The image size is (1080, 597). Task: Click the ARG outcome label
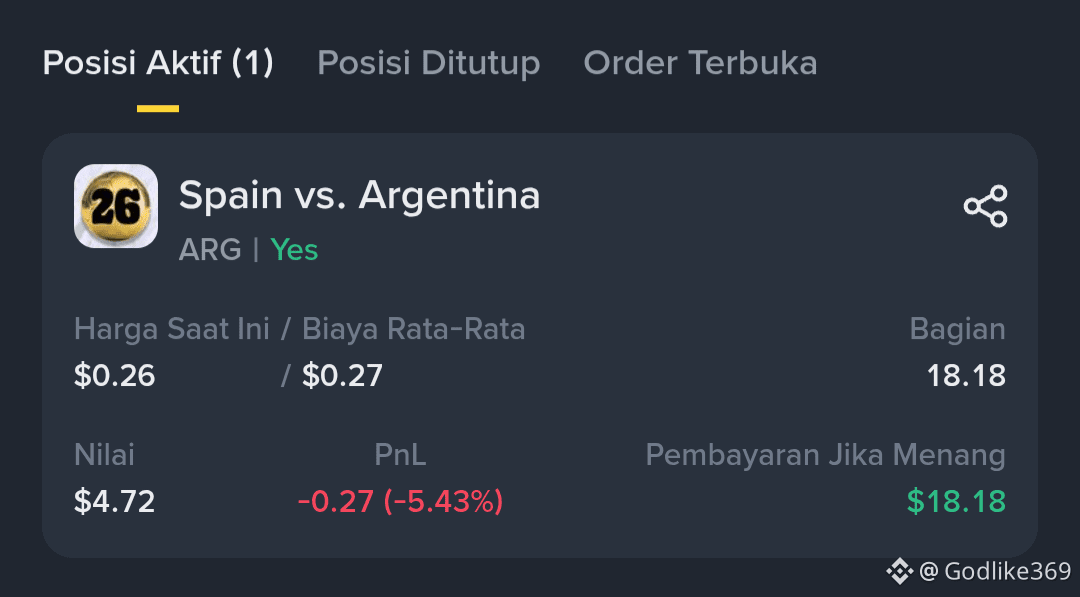coord(210,249)
